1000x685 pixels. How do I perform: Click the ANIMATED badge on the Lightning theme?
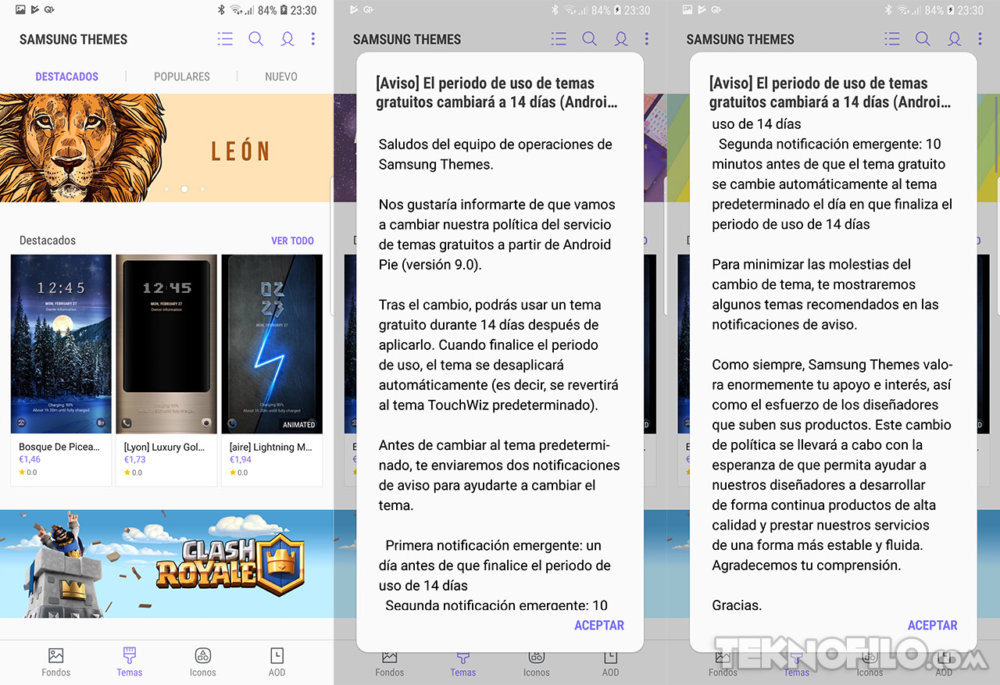coord(298,424)
